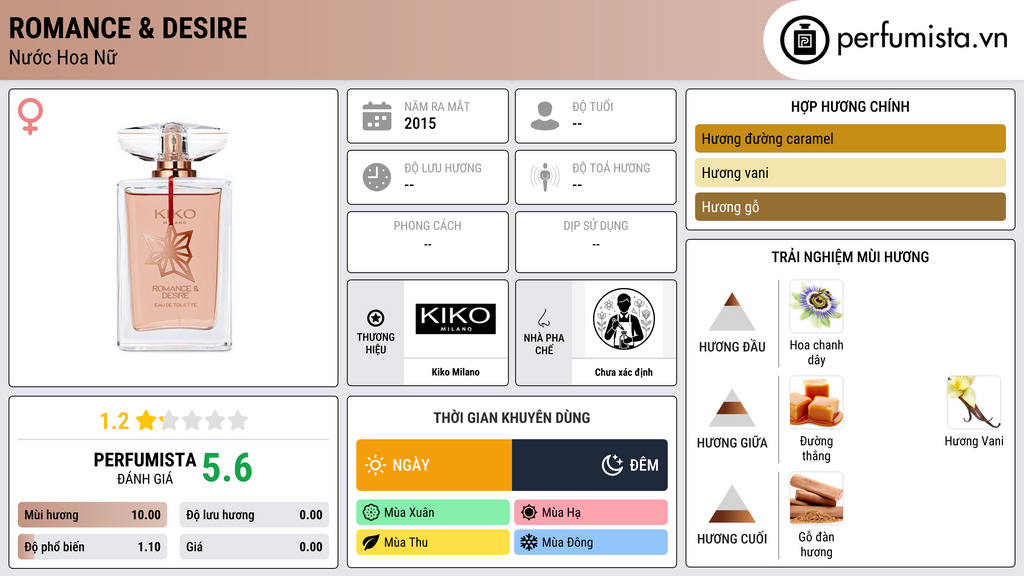
Task: Click the Kiko Milano brand name label
Action: tap(456, 372)
